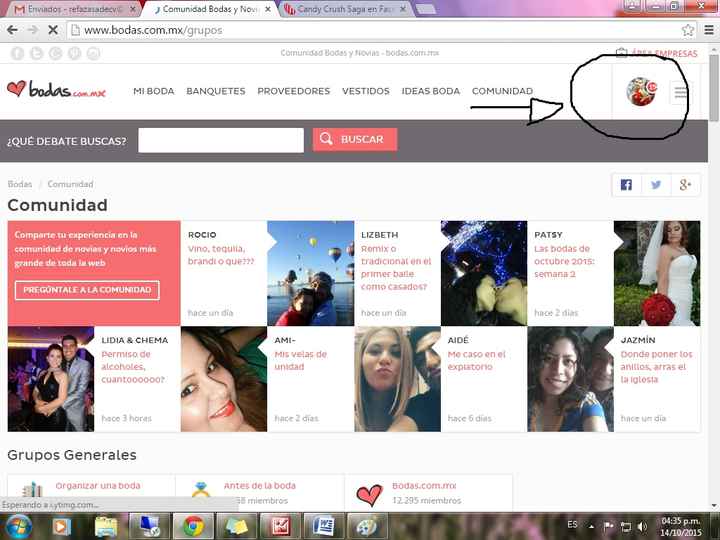This screenshot has width=720, height=540.
Task: Open the user profile avatar
Action: click(x=640, y=92)
